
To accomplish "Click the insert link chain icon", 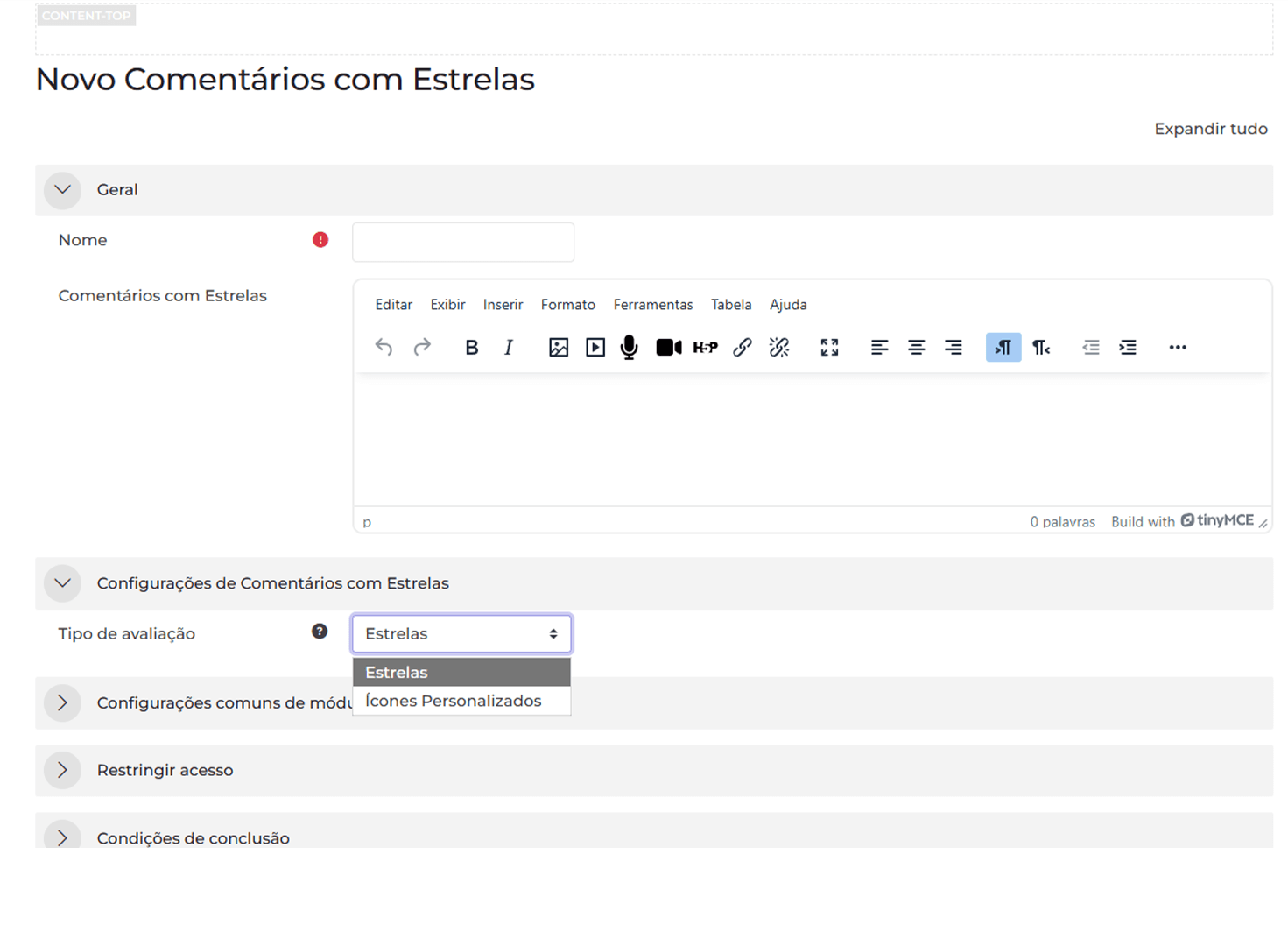I will 743,348.
